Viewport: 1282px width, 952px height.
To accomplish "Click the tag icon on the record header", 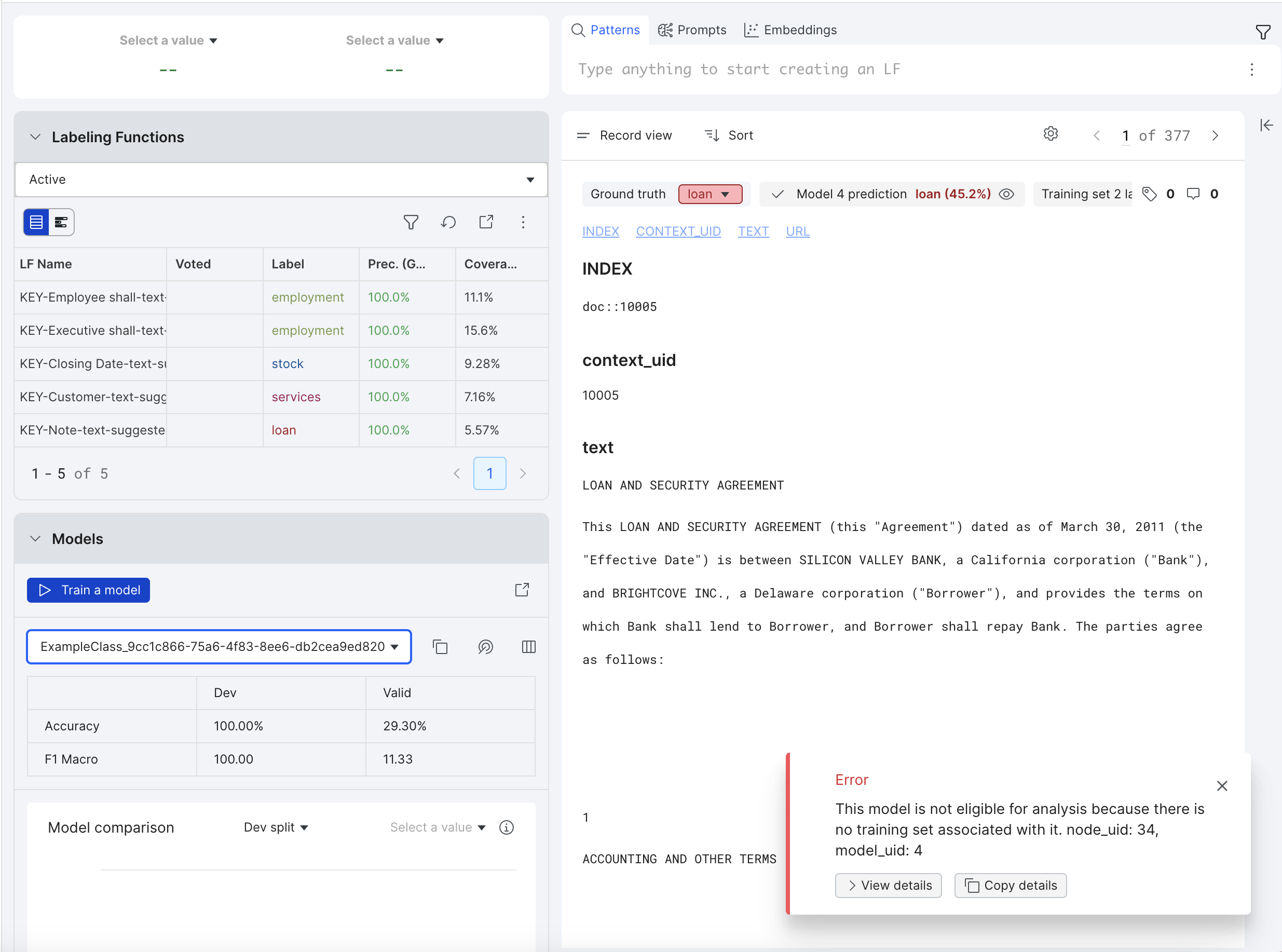I will coord(1150,194).
